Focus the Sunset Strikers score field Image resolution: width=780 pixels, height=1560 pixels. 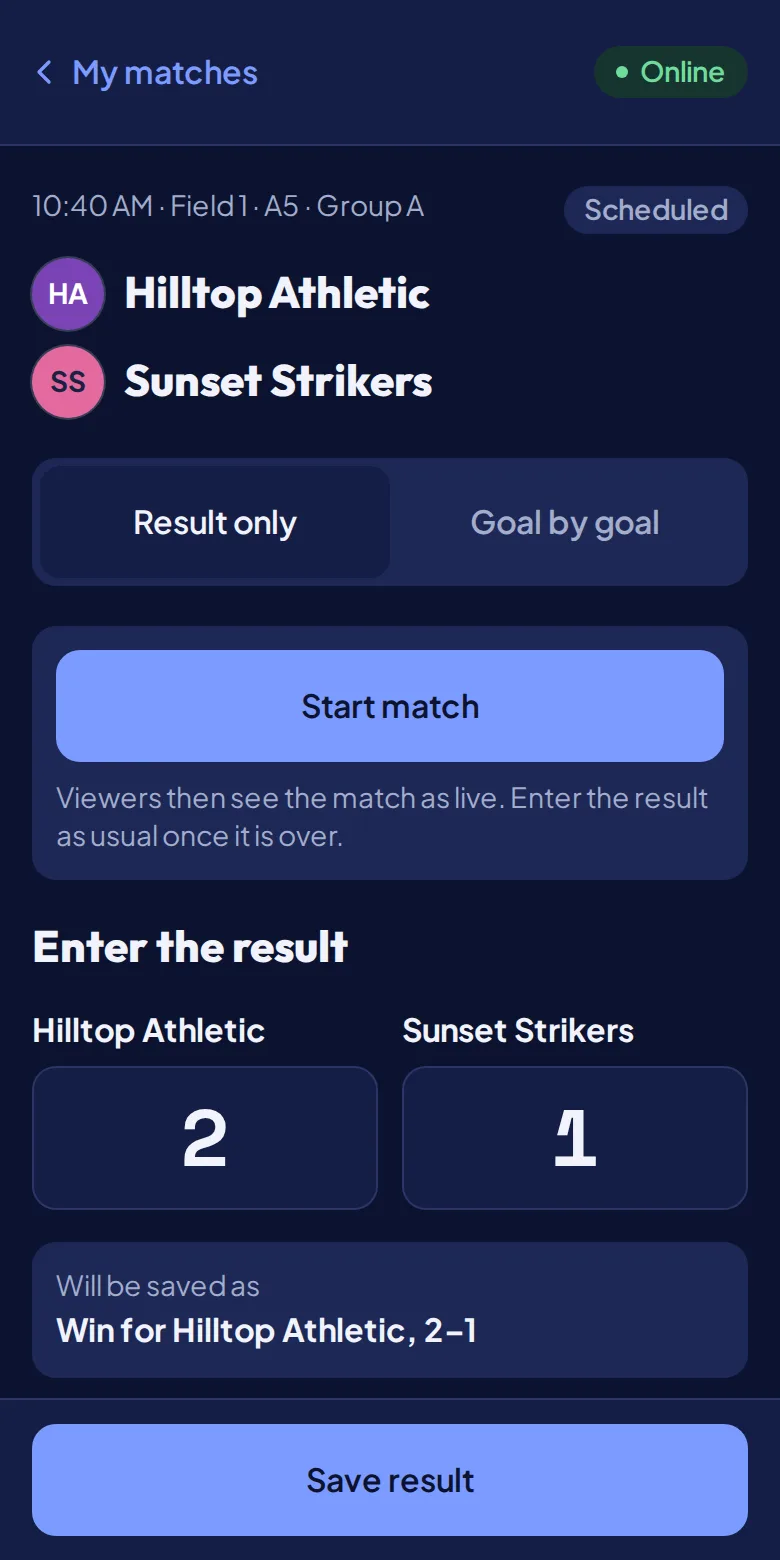coord(575,1138)
